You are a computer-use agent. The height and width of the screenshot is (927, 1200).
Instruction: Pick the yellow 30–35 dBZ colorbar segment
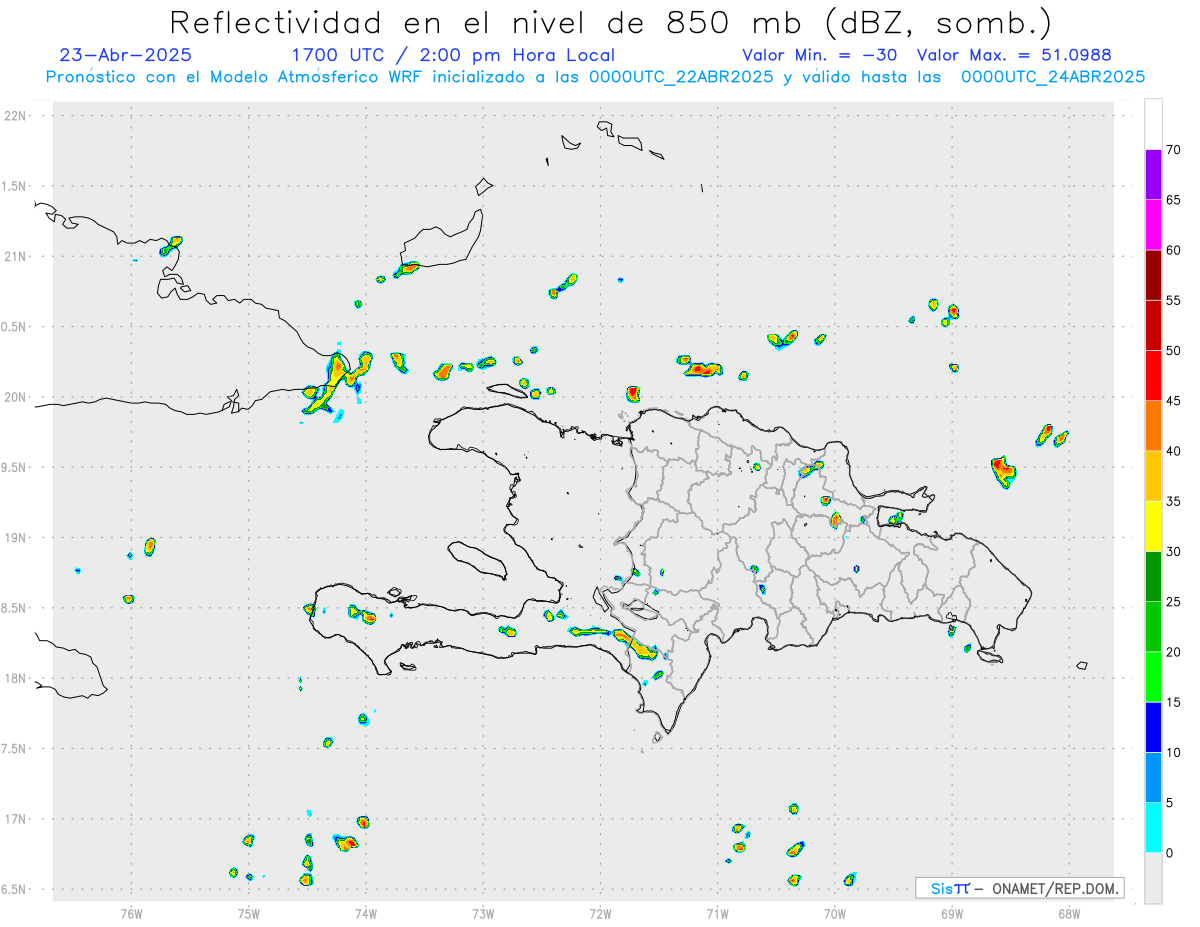pos(1153,526)
